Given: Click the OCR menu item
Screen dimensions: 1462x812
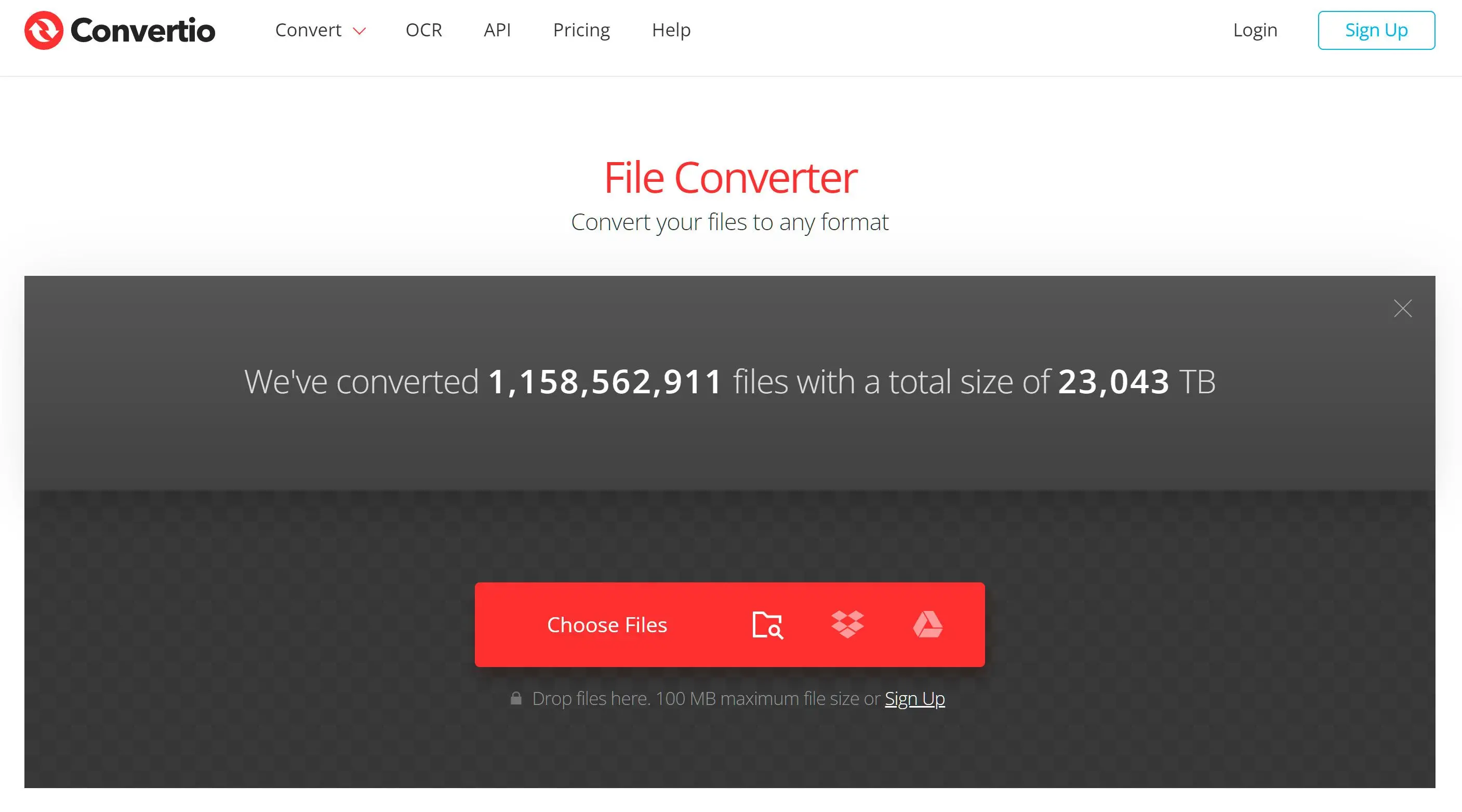Looking at the screenshot, I should pos(423,30).
